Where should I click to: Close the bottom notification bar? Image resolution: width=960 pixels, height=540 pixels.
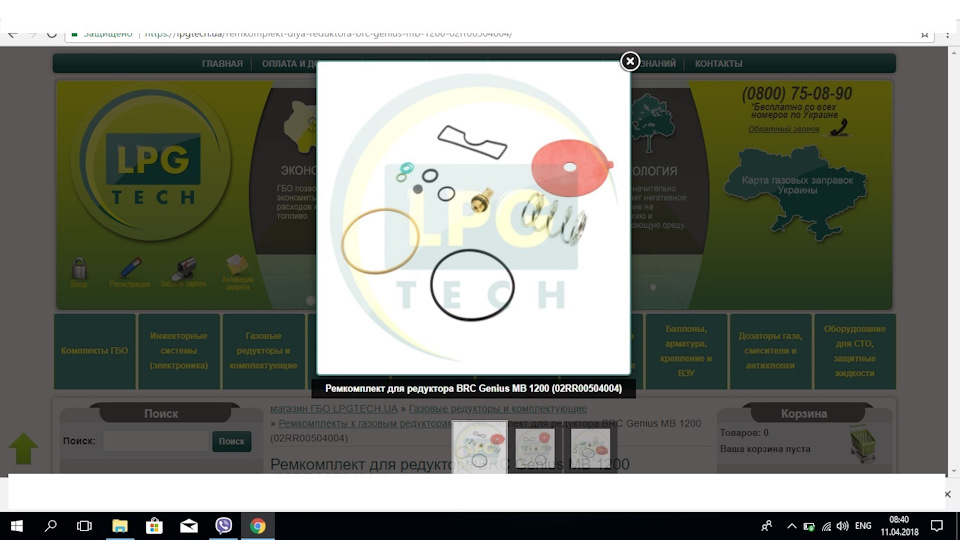(x=947, y=494)
